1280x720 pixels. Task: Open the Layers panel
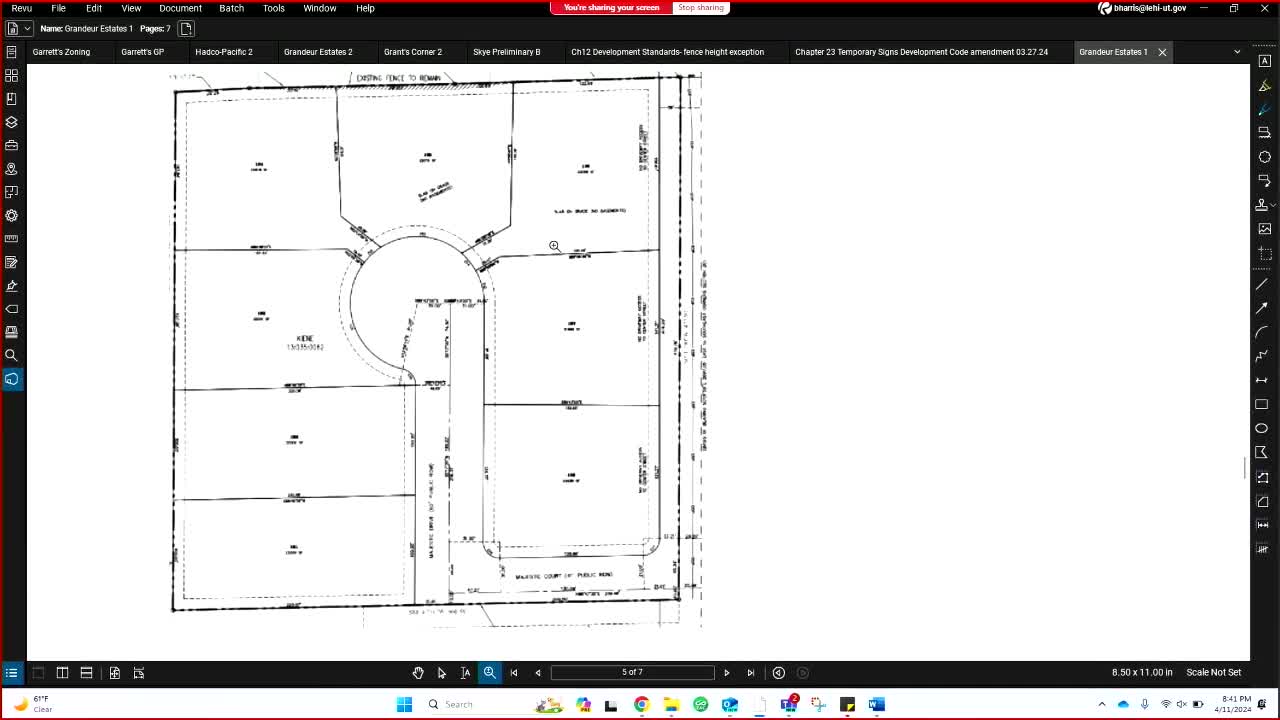tap(12, 122)
